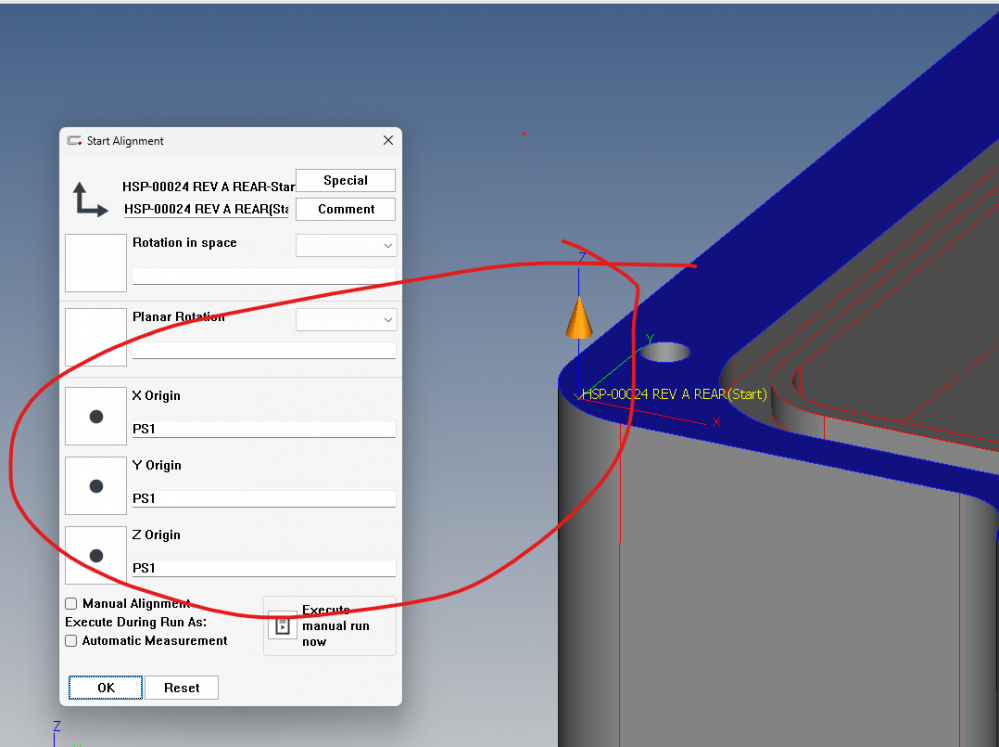Screen dimensions: 999x747
Task: Click the orange cone Z-axis arrow
Action: pos(579,318)
